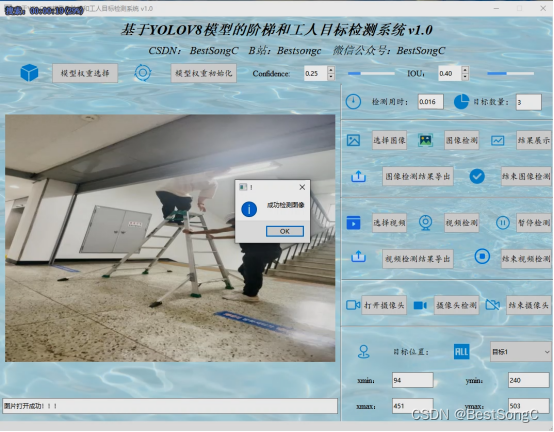
Task: Click the detection time field 0.016
Action: click(x=430, y=102)
